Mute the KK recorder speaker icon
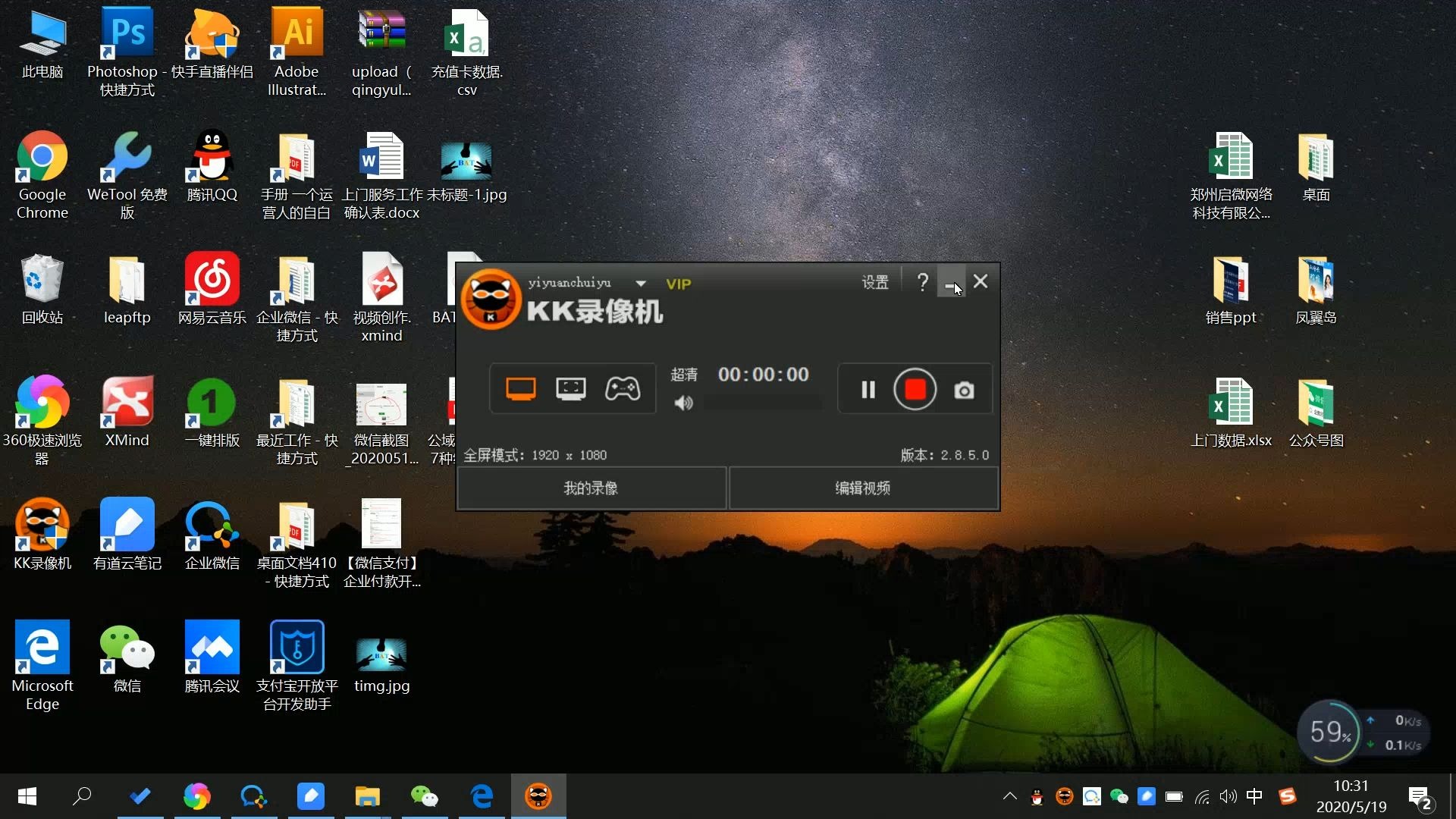 pyautogui.click(x=683, y=403)
